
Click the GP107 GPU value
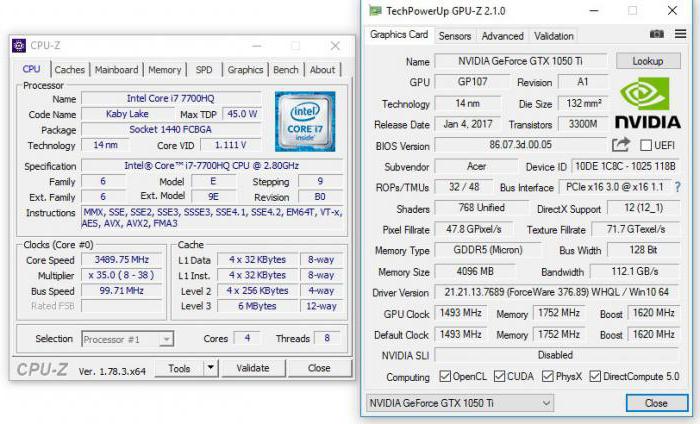tap(472, 82)
